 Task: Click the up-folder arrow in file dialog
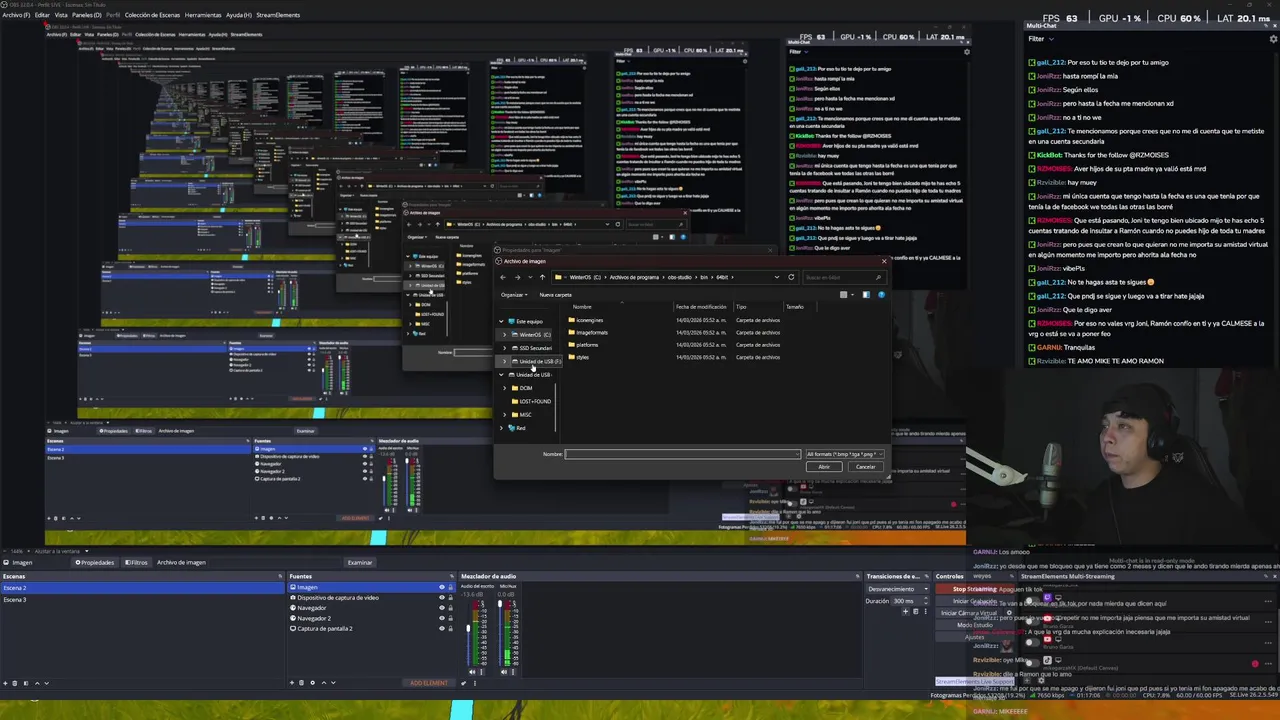542,277
